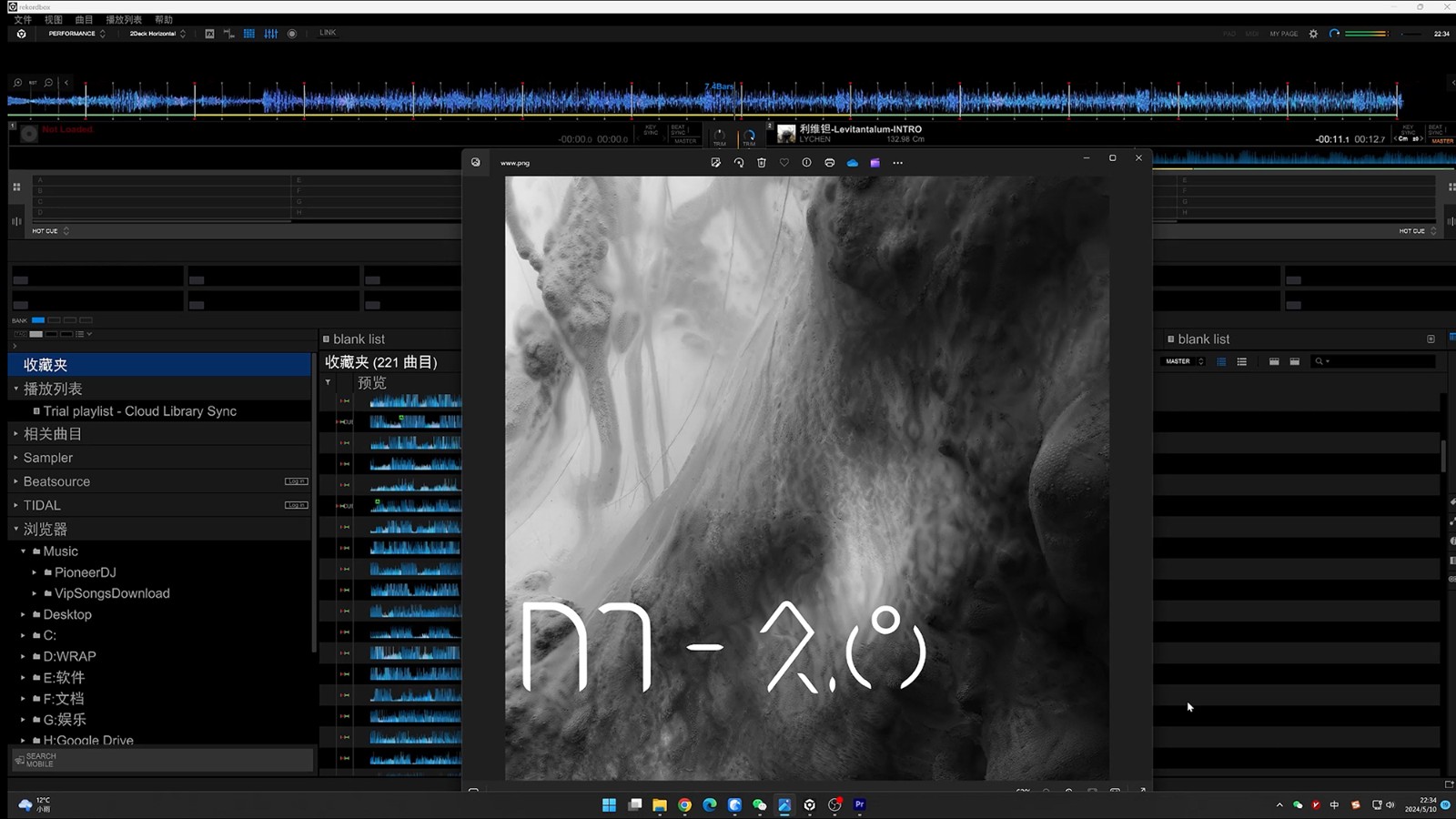
Task: Adjust the master level meter bar
Action: (x=1366, y=34)
